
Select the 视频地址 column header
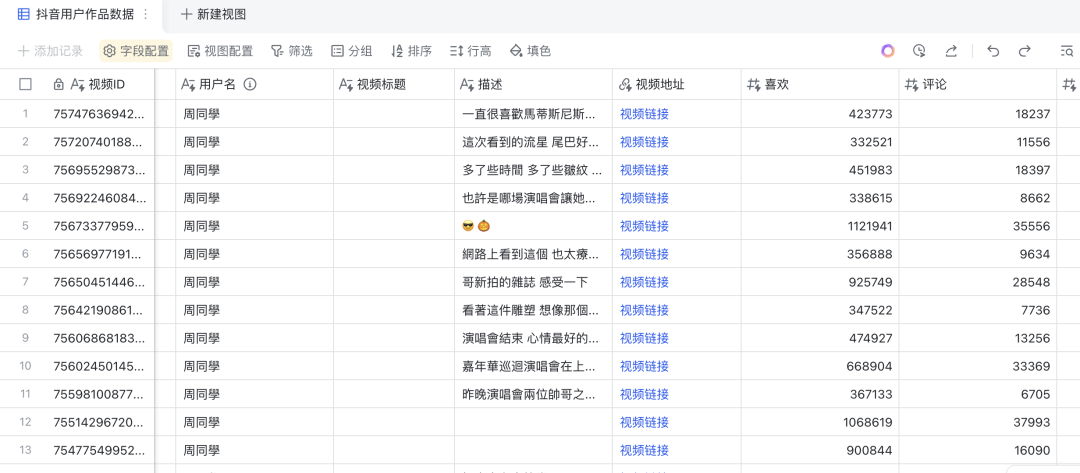[677, 84]
